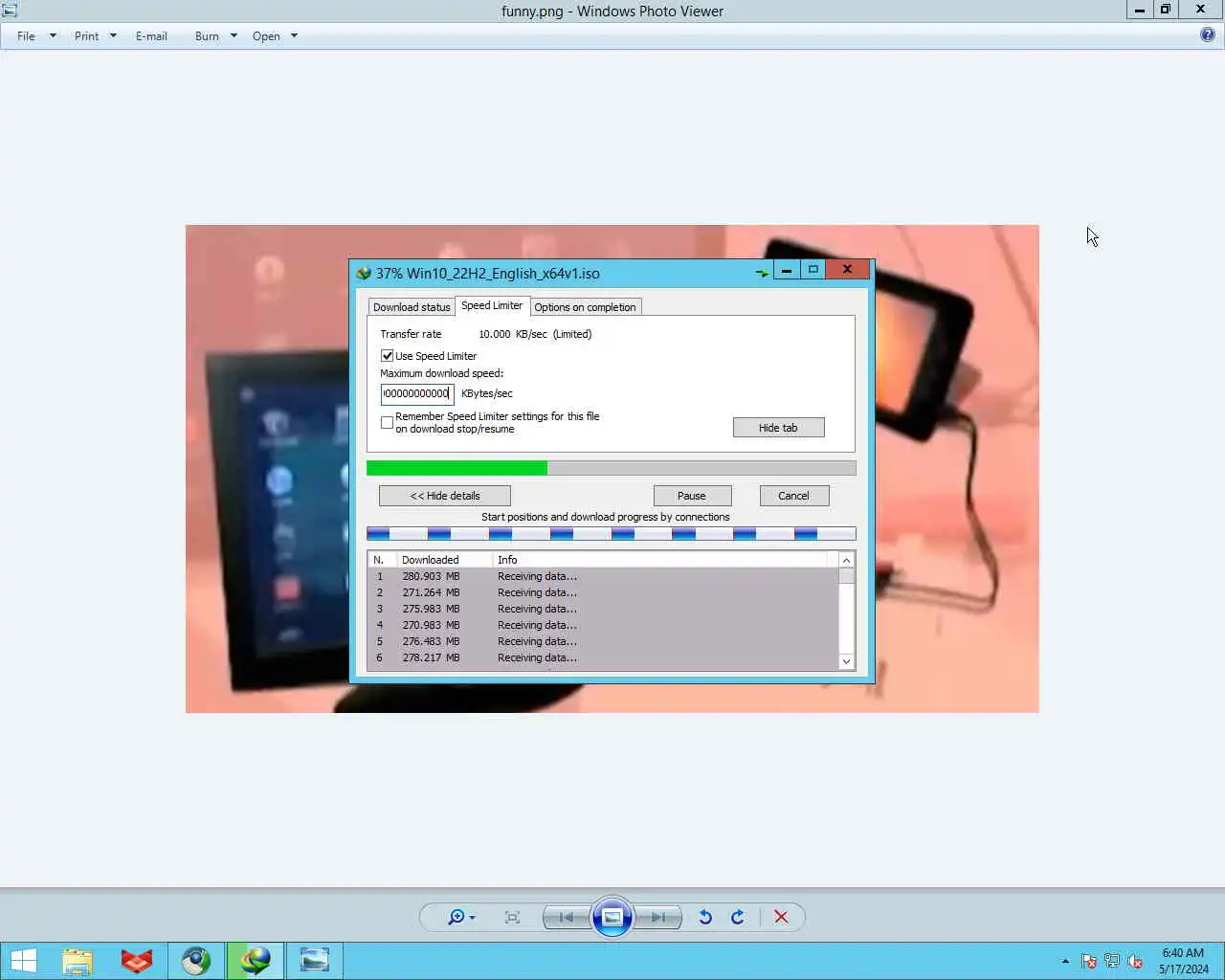Click the Downloaded column header
1225x980 pixels.
(444, 560)
